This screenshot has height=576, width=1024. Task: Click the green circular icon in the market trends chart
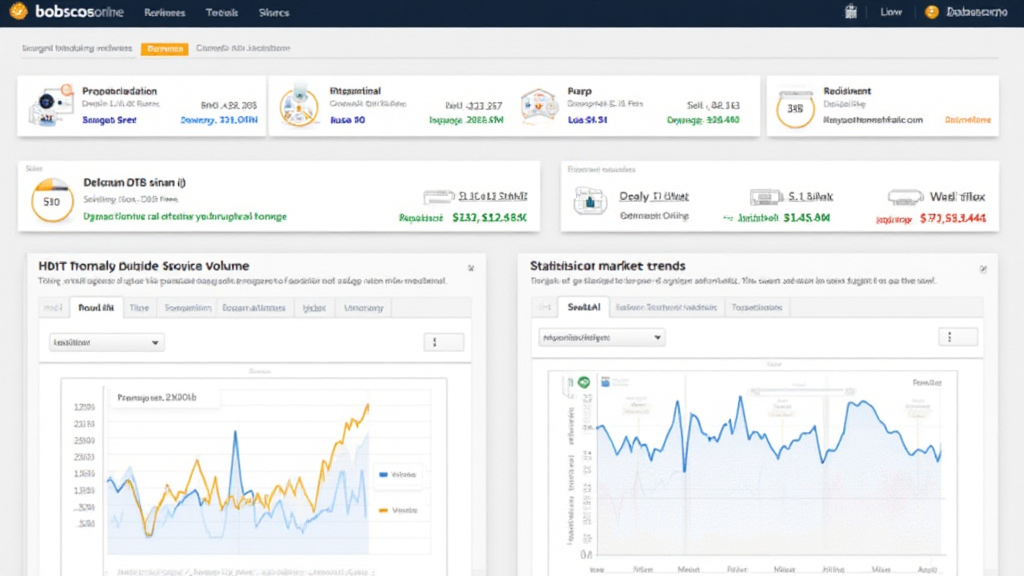coord(583,381)
